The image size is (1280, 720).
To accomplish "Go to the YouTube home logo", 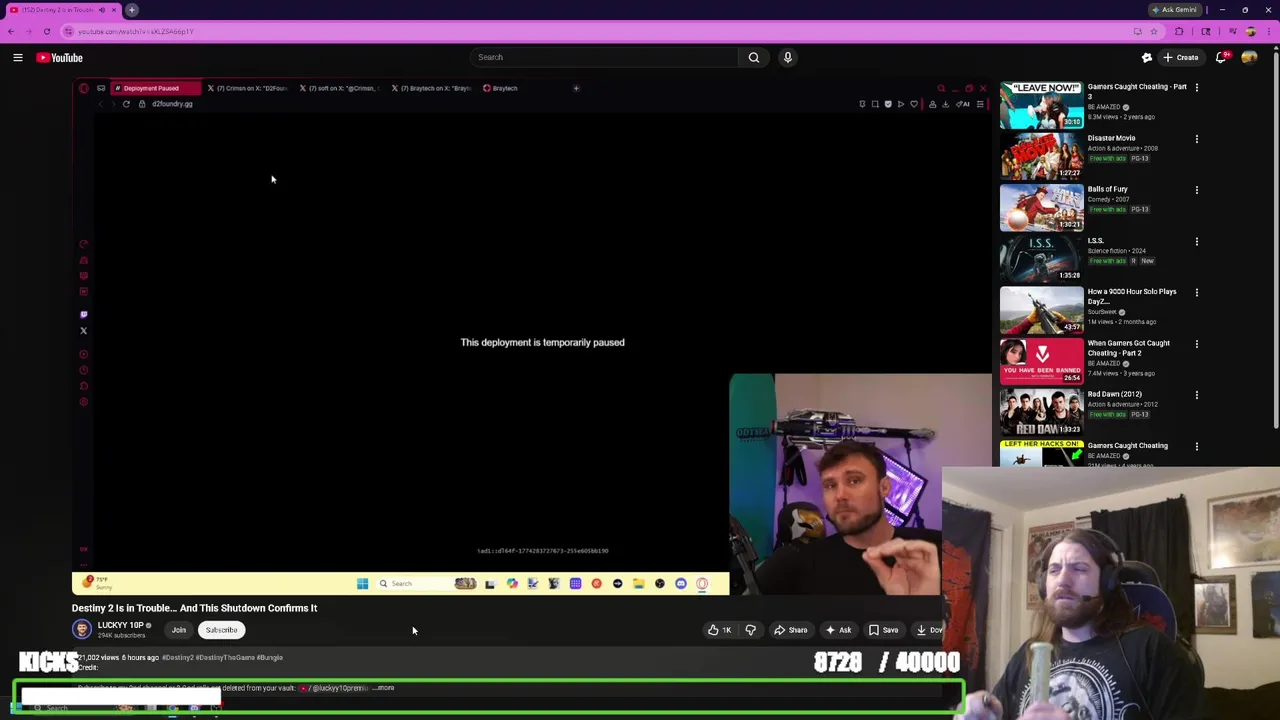I will [x=60, y=58].
